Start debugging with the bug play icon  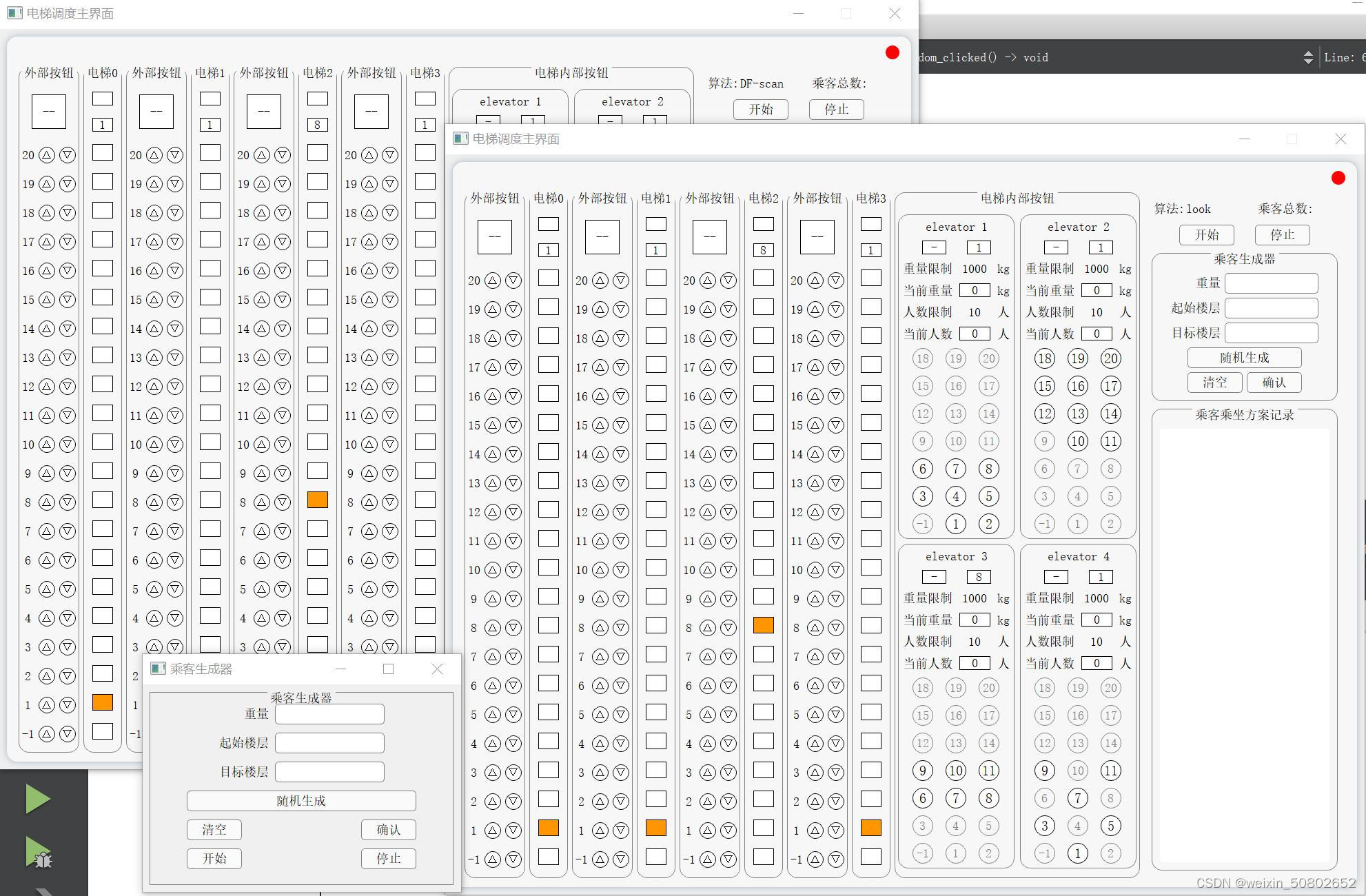pos(39,853)
